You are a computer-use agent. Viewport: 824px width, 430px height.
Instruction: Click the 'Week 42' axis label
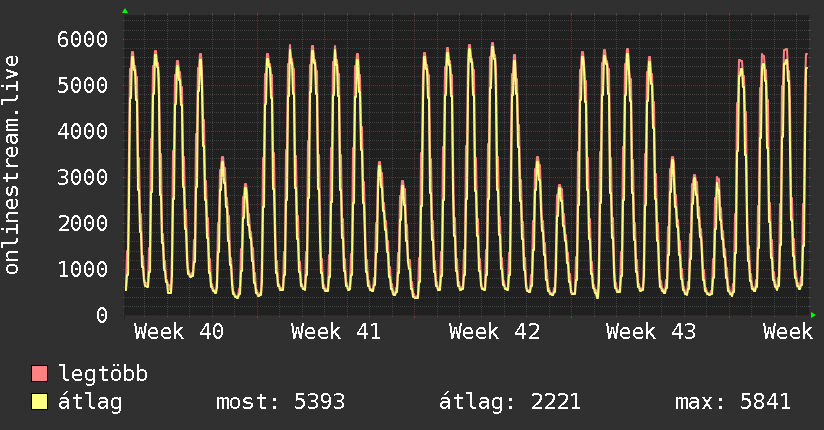coord(494,332)
